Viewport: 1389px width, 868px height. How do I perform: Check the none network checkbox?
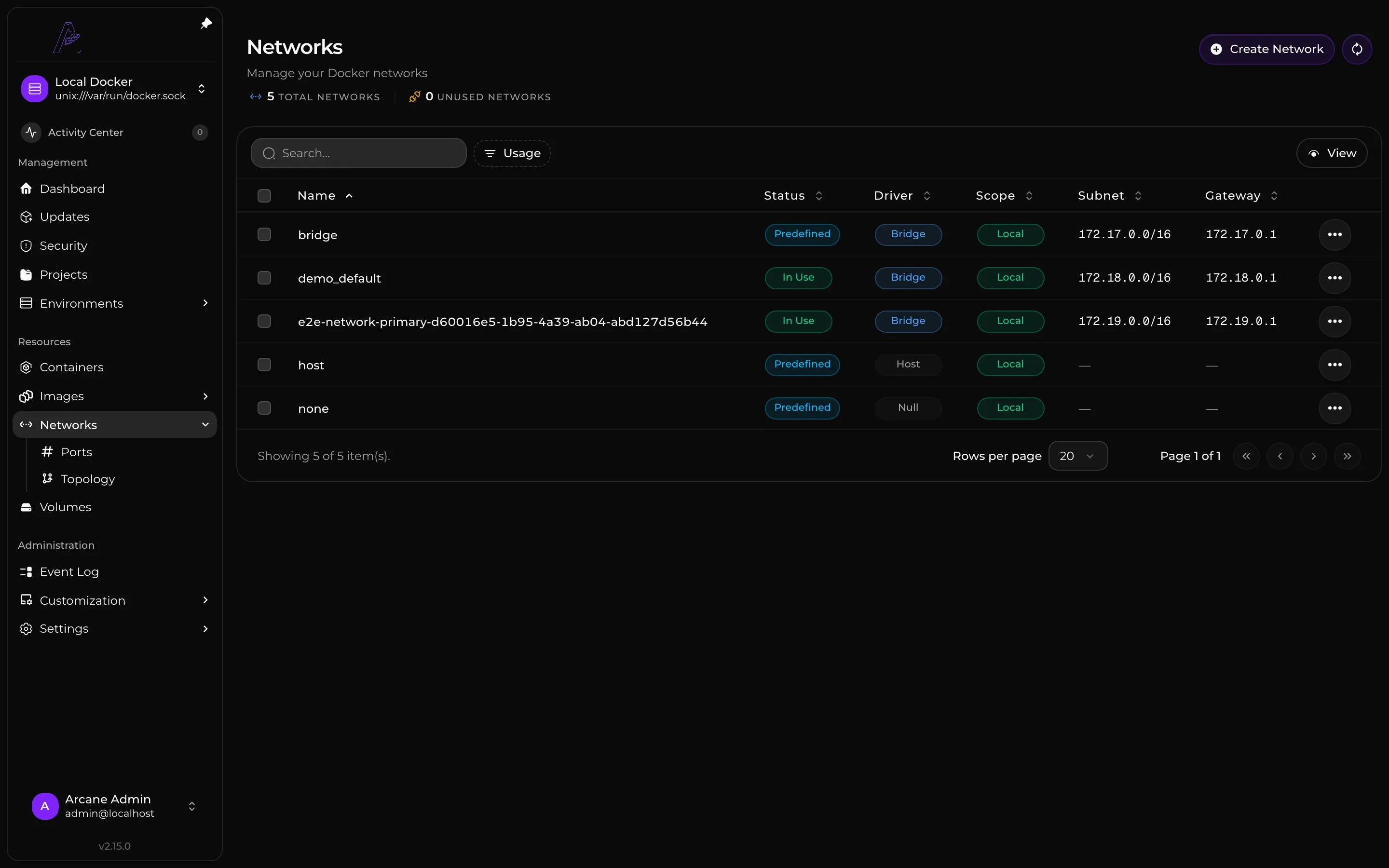coord(264,408)
